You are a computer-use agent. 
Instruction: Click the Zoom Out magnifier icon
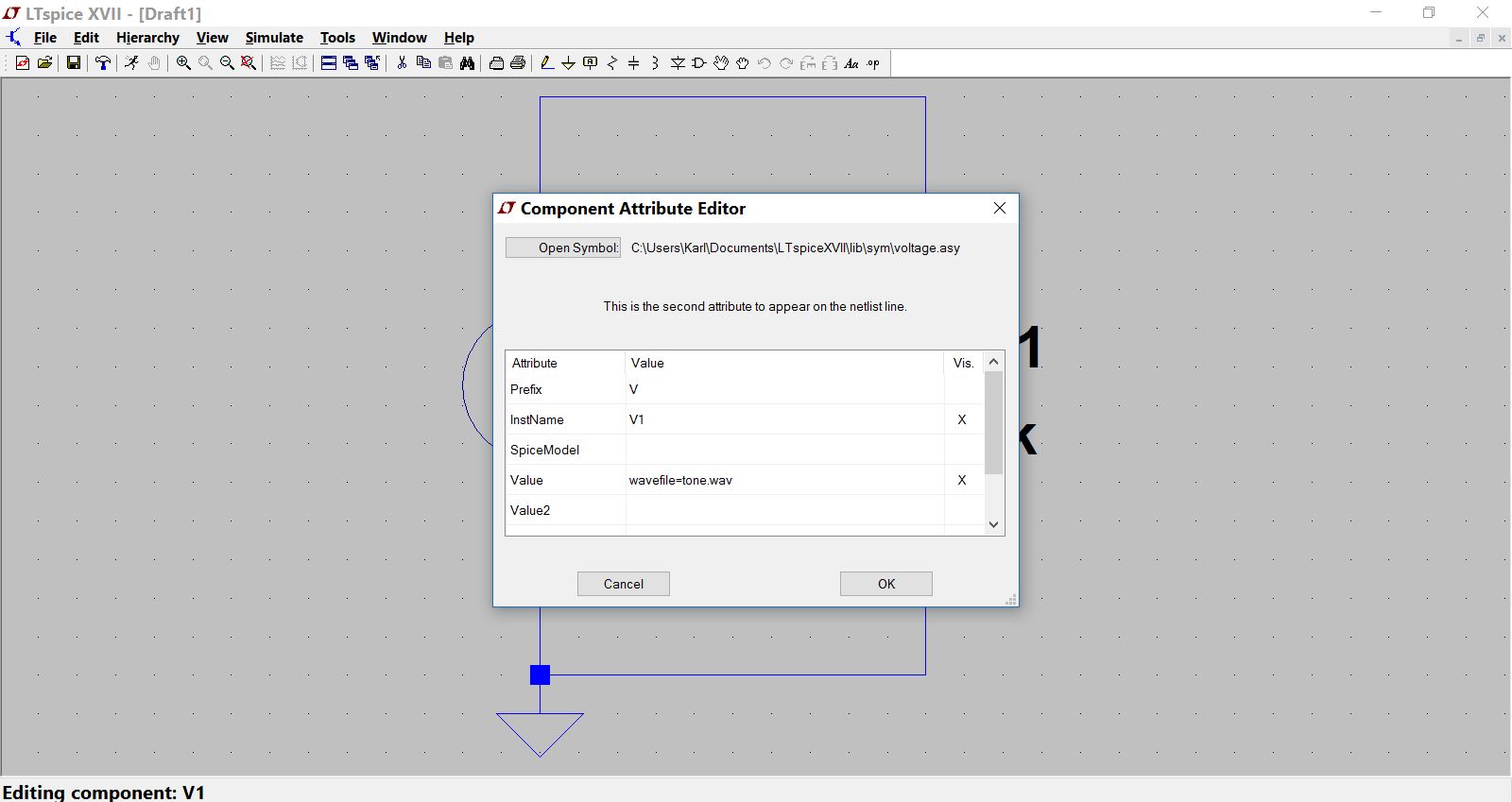tap(227, 63)
